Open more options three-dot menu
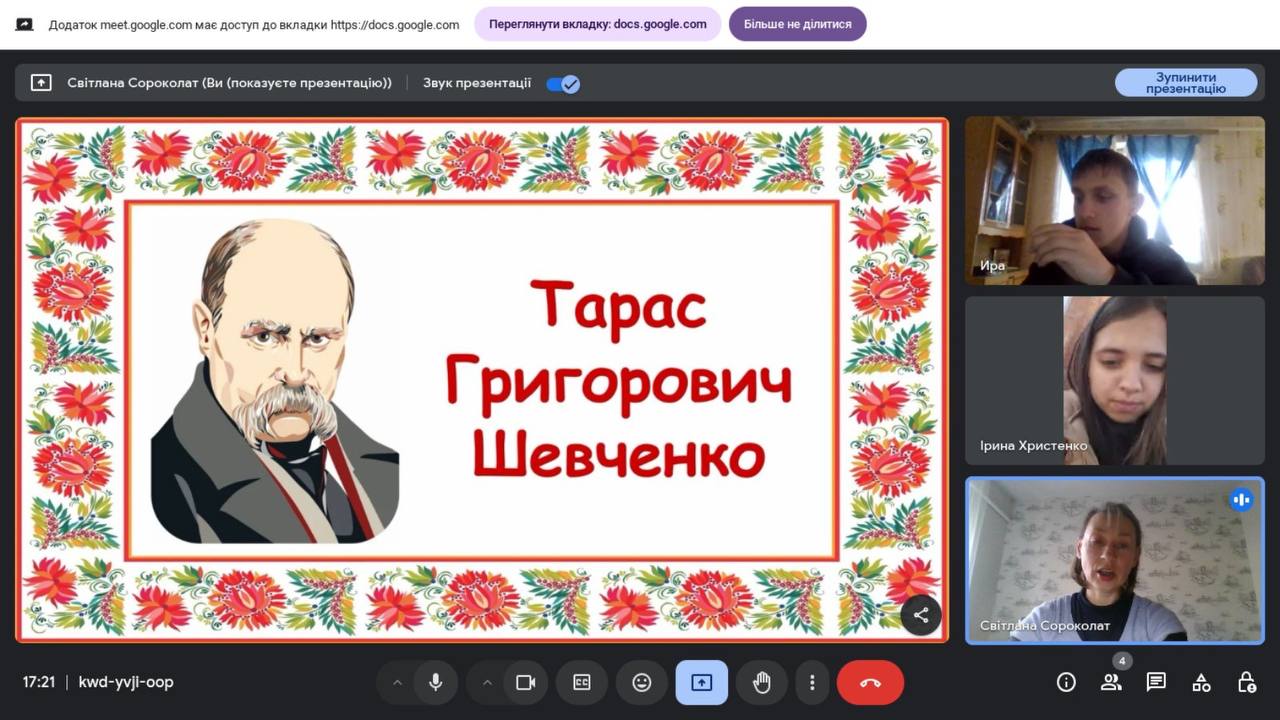1280x720 pixels. click(812, 682)
